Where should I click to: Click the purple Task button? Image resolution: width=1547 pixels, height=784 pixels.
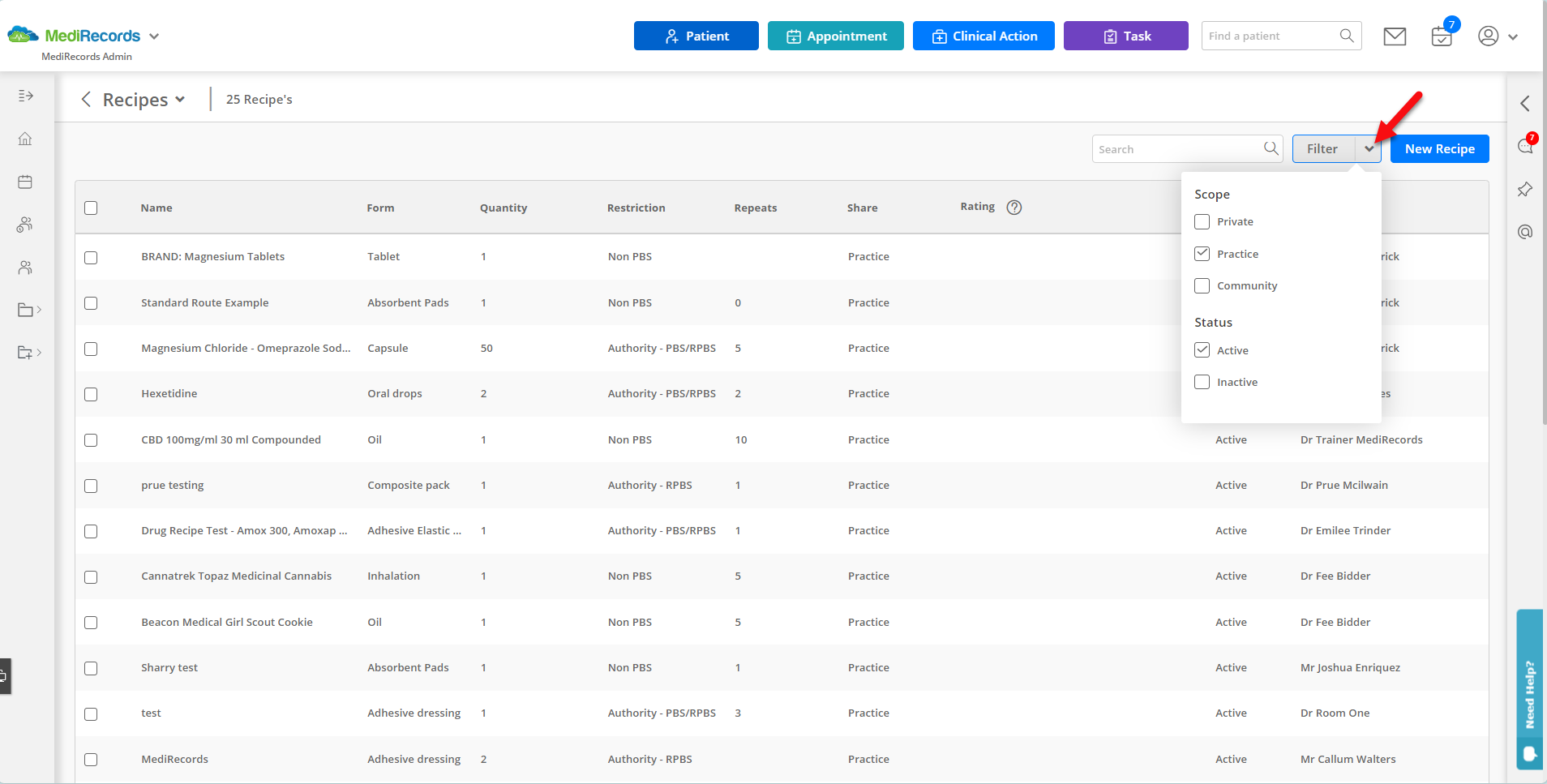tap(1126, 36)
